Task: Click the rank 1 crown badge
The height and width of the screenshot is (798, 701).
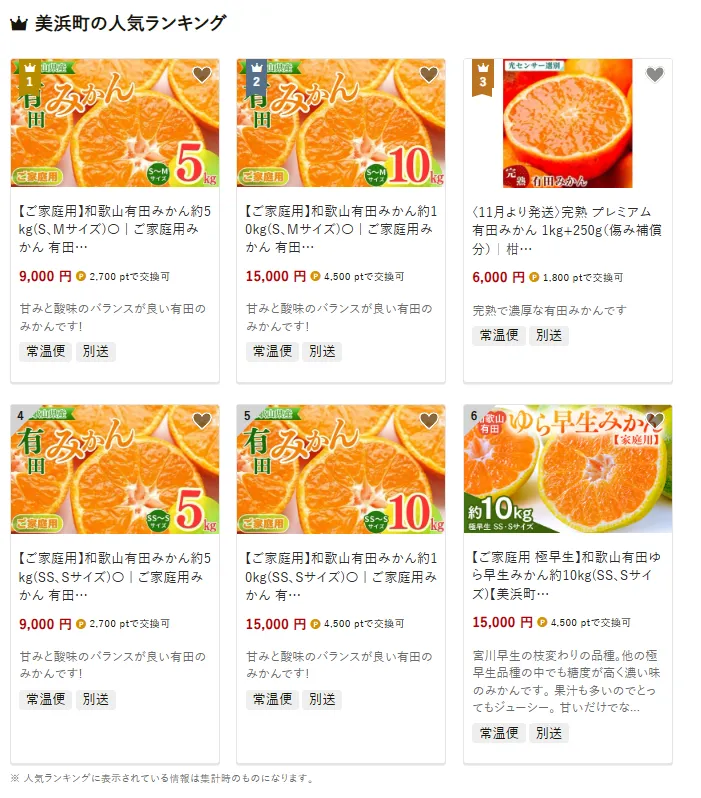Action: (30, 77)
